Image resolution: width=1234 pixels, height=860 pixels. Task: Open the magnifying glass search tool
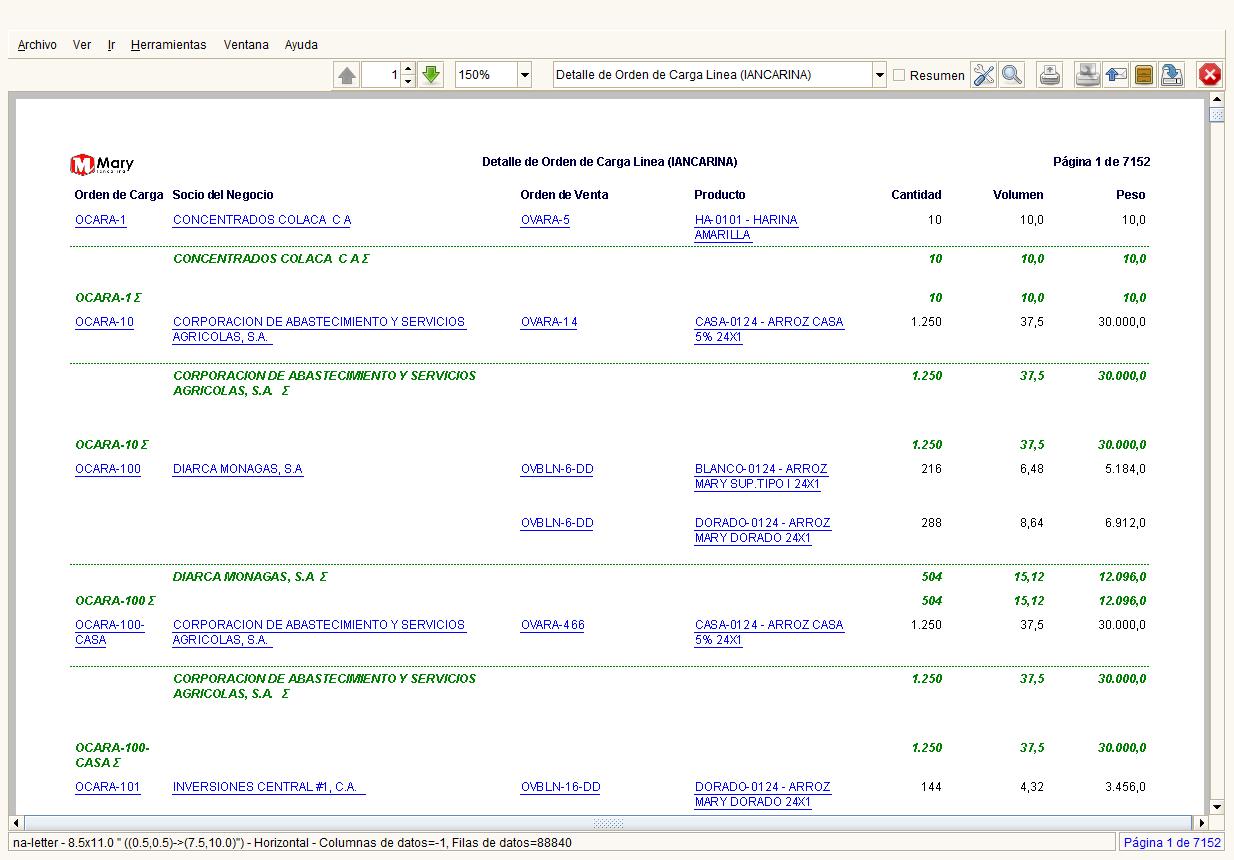1012,75
